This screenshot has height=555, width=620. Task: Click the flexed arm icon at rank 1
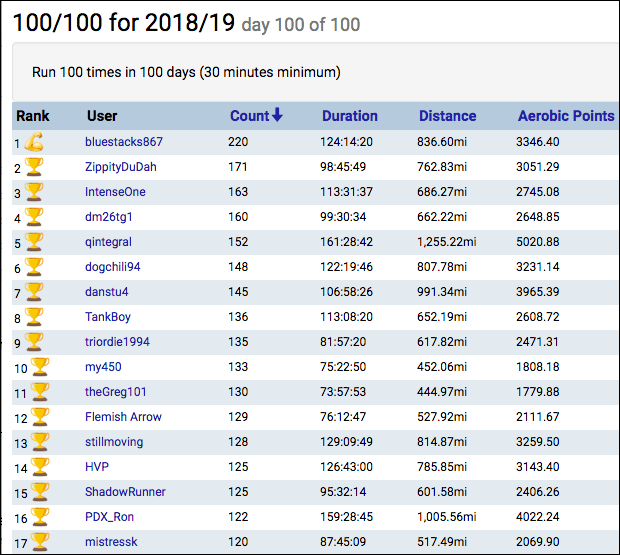coord(34,143)
